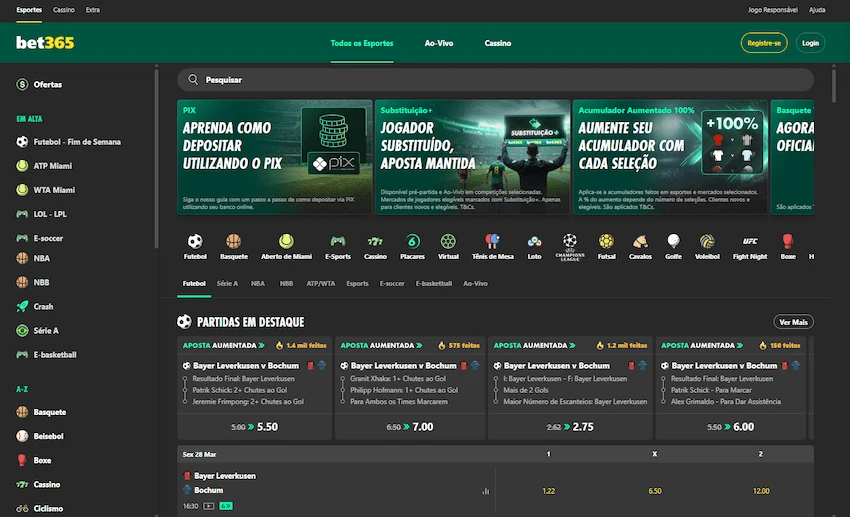Pick Bayer Leverkusen win odds 1.22
Image resolution: width=850 pixels, height=517 pixels.
tap(549, 491)
